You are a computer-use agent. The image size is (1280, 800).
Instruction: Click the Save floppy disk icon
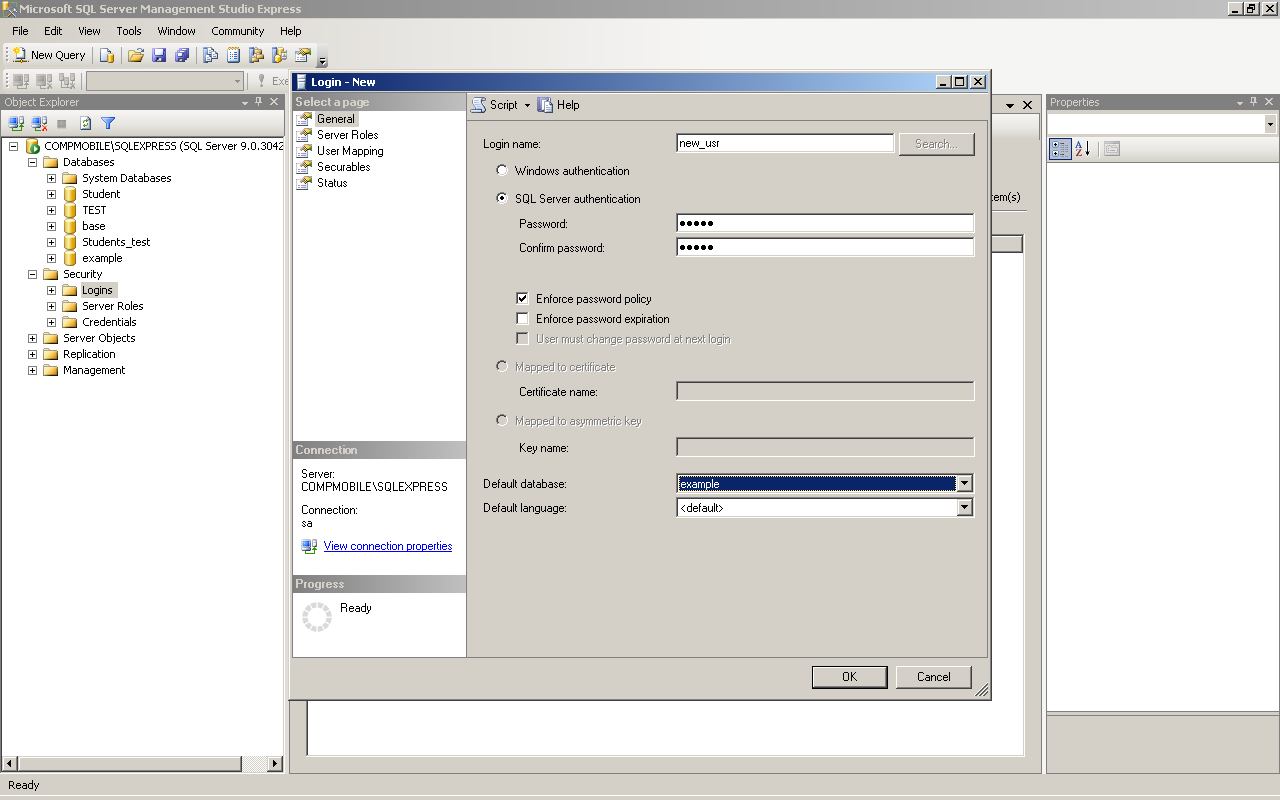click(x=159, y=55)
